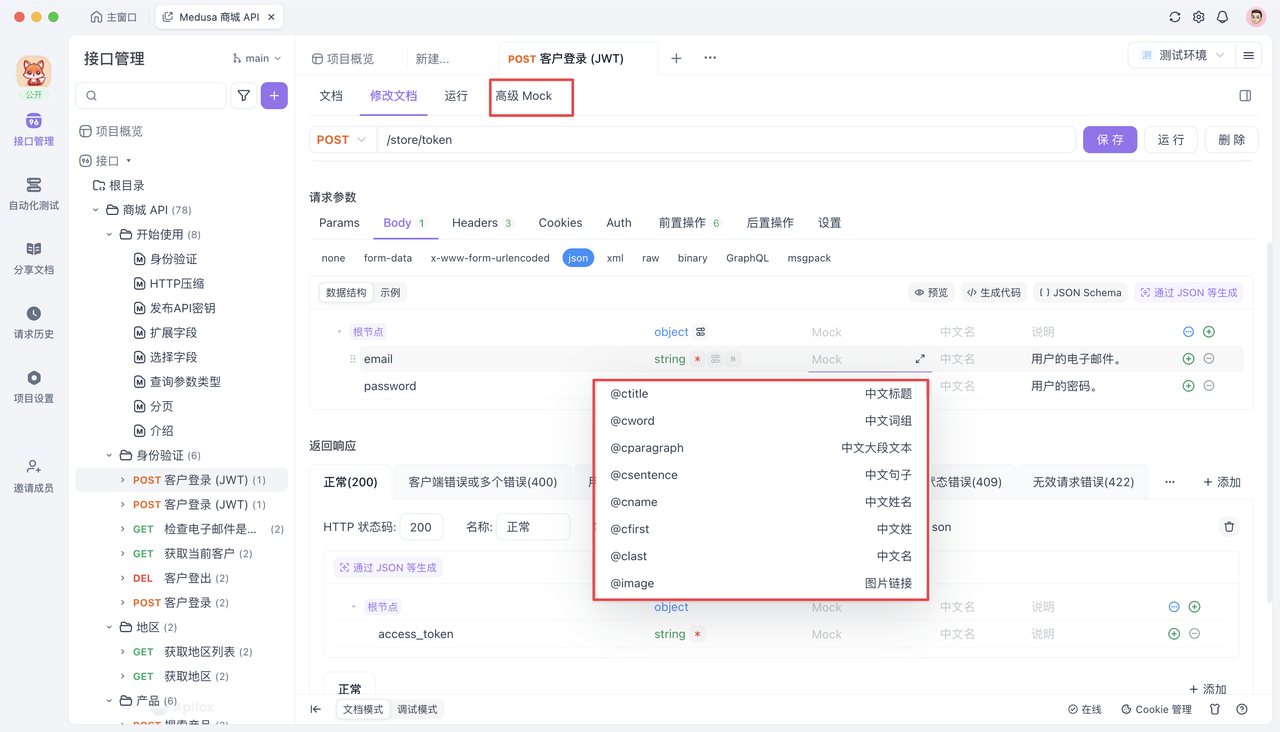The image size is (1280, 732).
Task: Select the form-data body type
Action: tap(388, 258)
